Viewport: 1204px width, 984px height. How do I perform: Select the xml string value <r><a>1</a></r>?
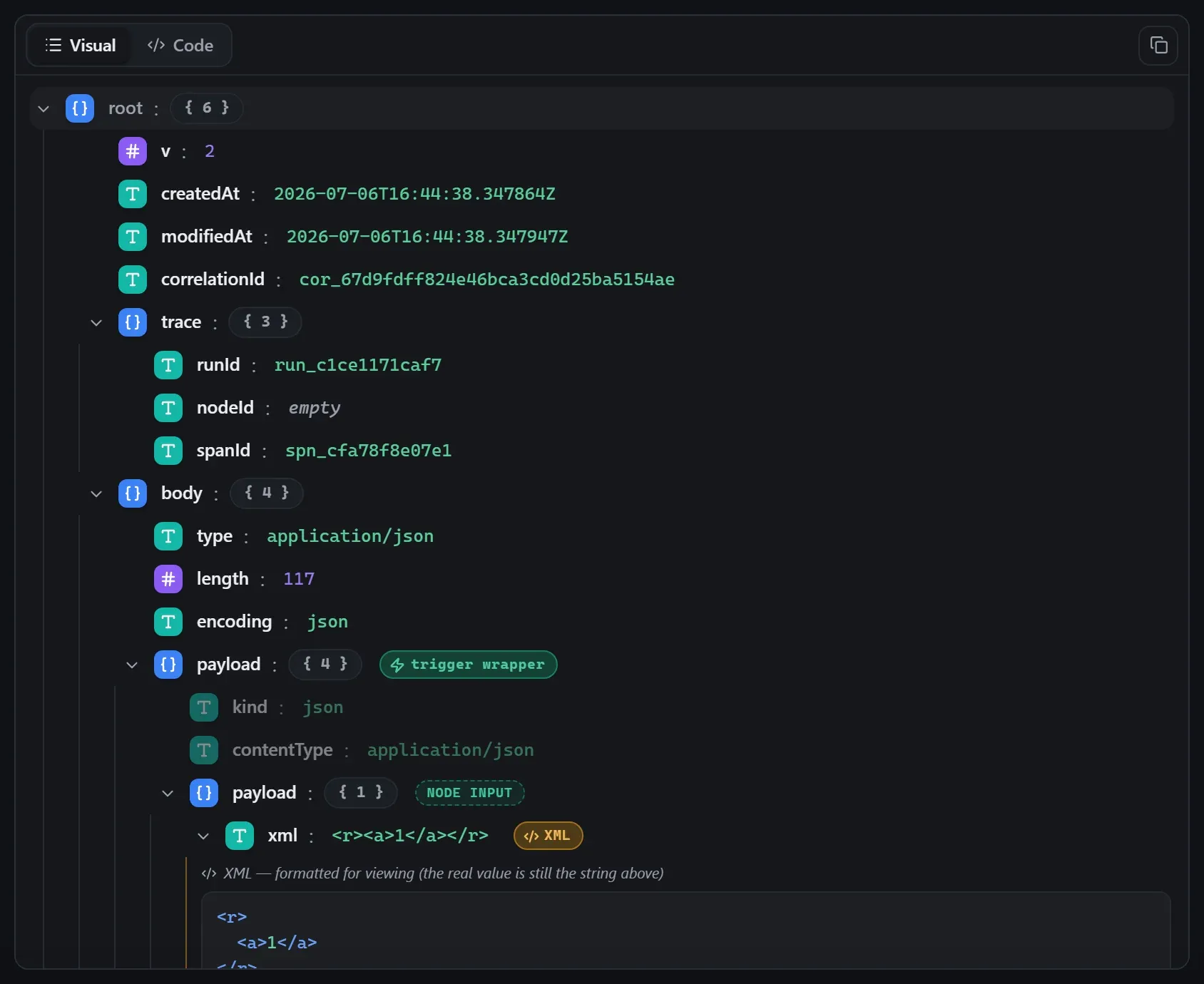(x=410, y=836)
